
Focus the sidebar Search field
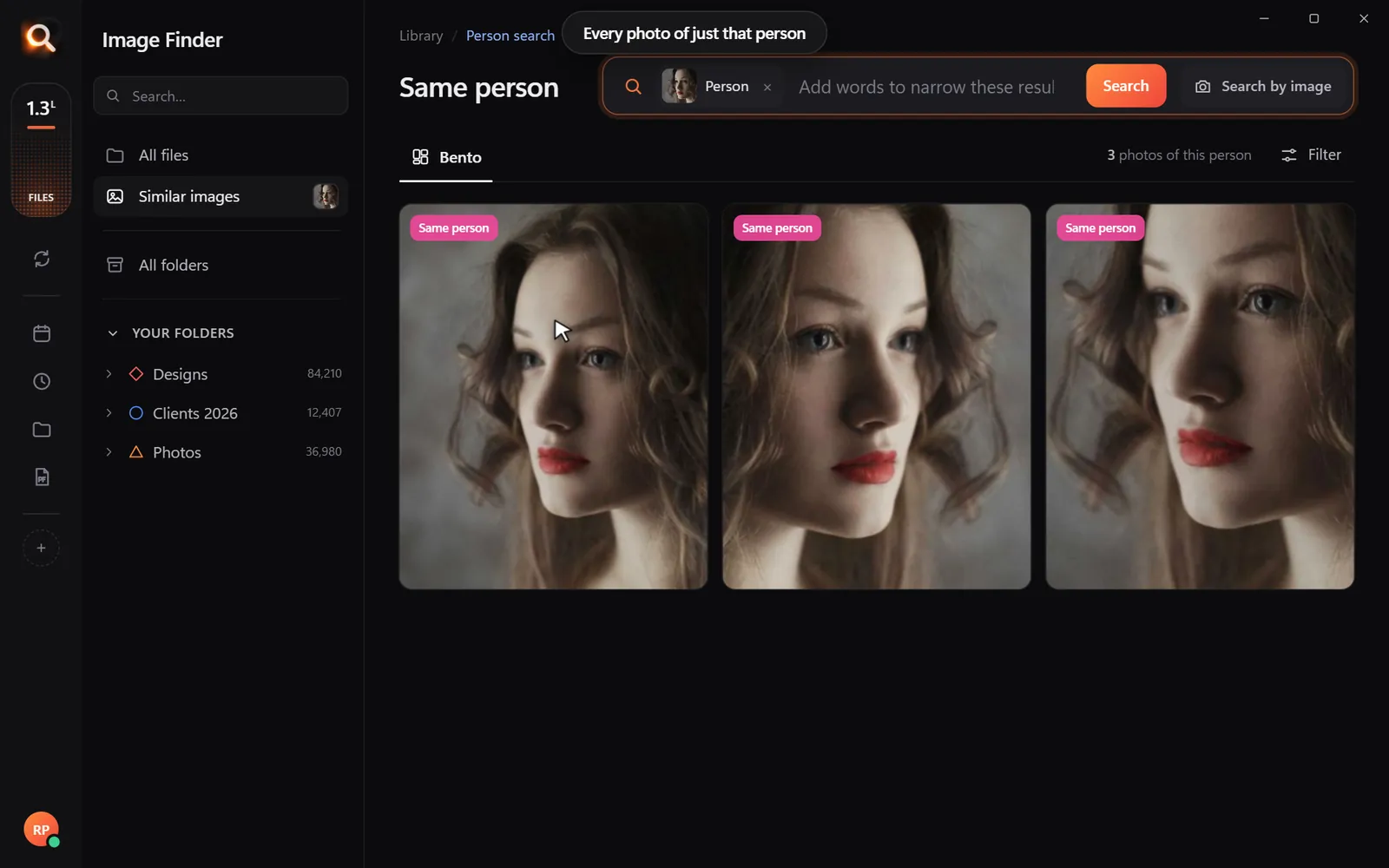pyautogui.click(x=221, y=95)
